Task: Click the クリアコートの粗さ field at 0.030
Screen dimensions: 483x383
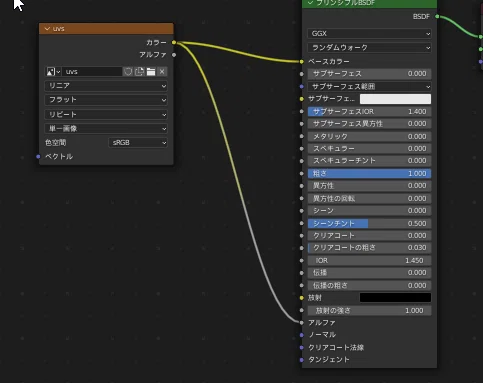Action: (x=369, y=248)
